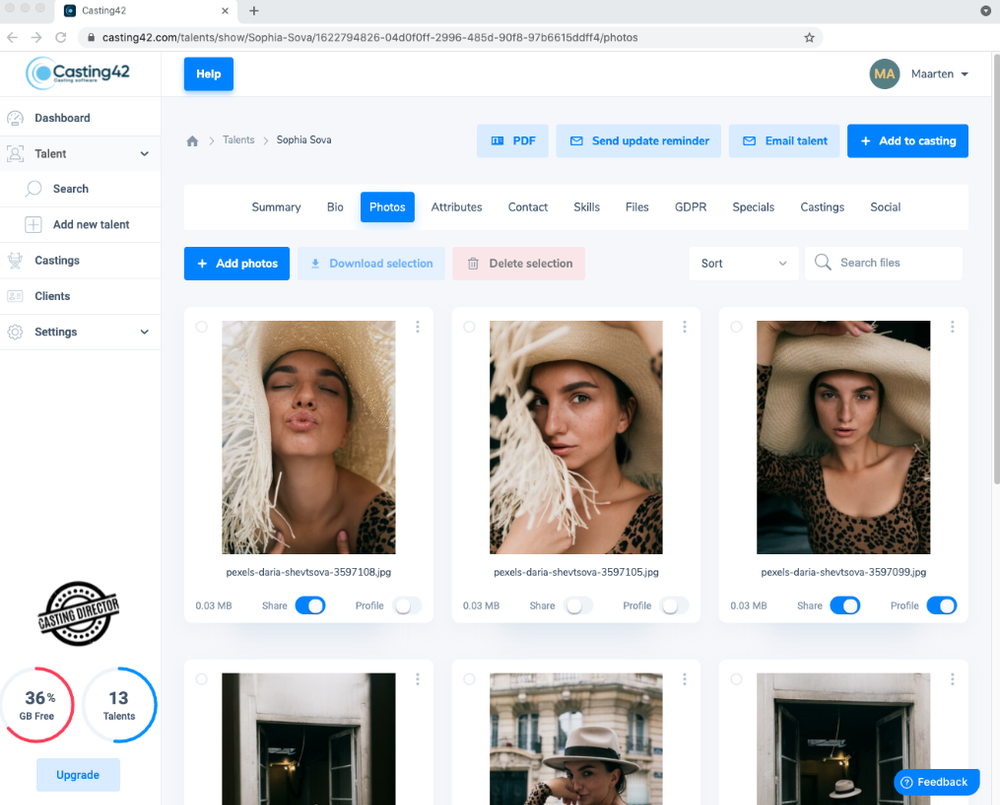Select photo 3597099 with its round checkbox

coord(737,327)
